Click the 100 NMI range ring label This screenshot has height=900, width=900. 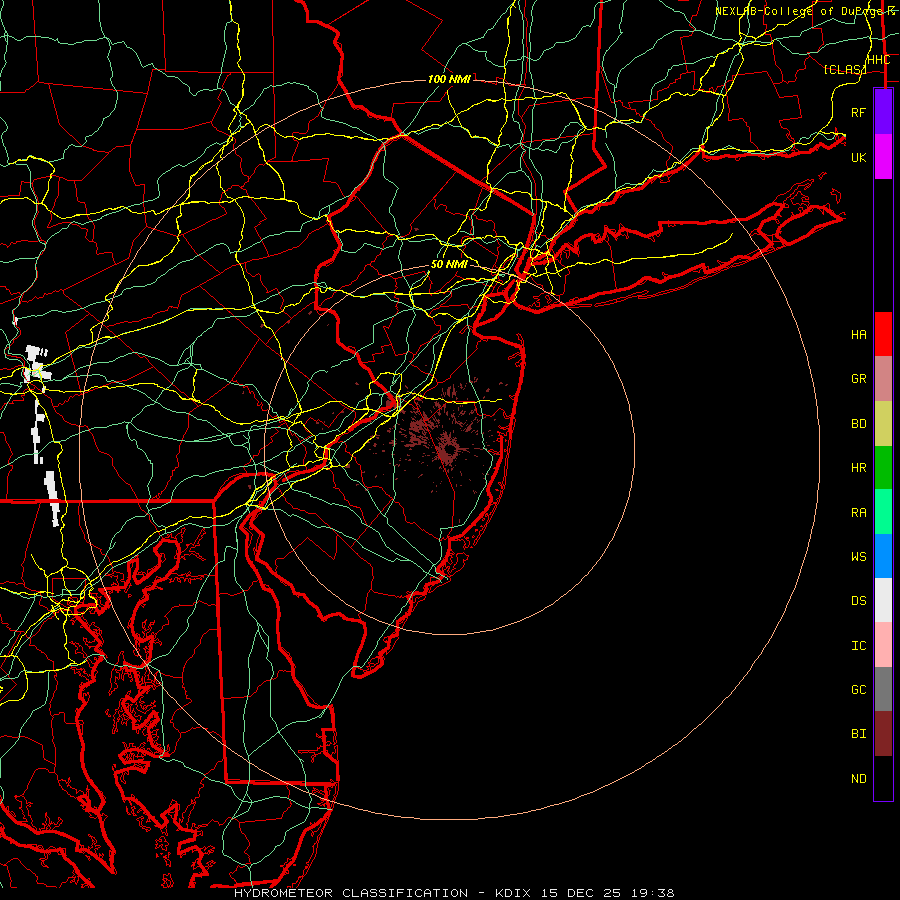click(449, 79)
